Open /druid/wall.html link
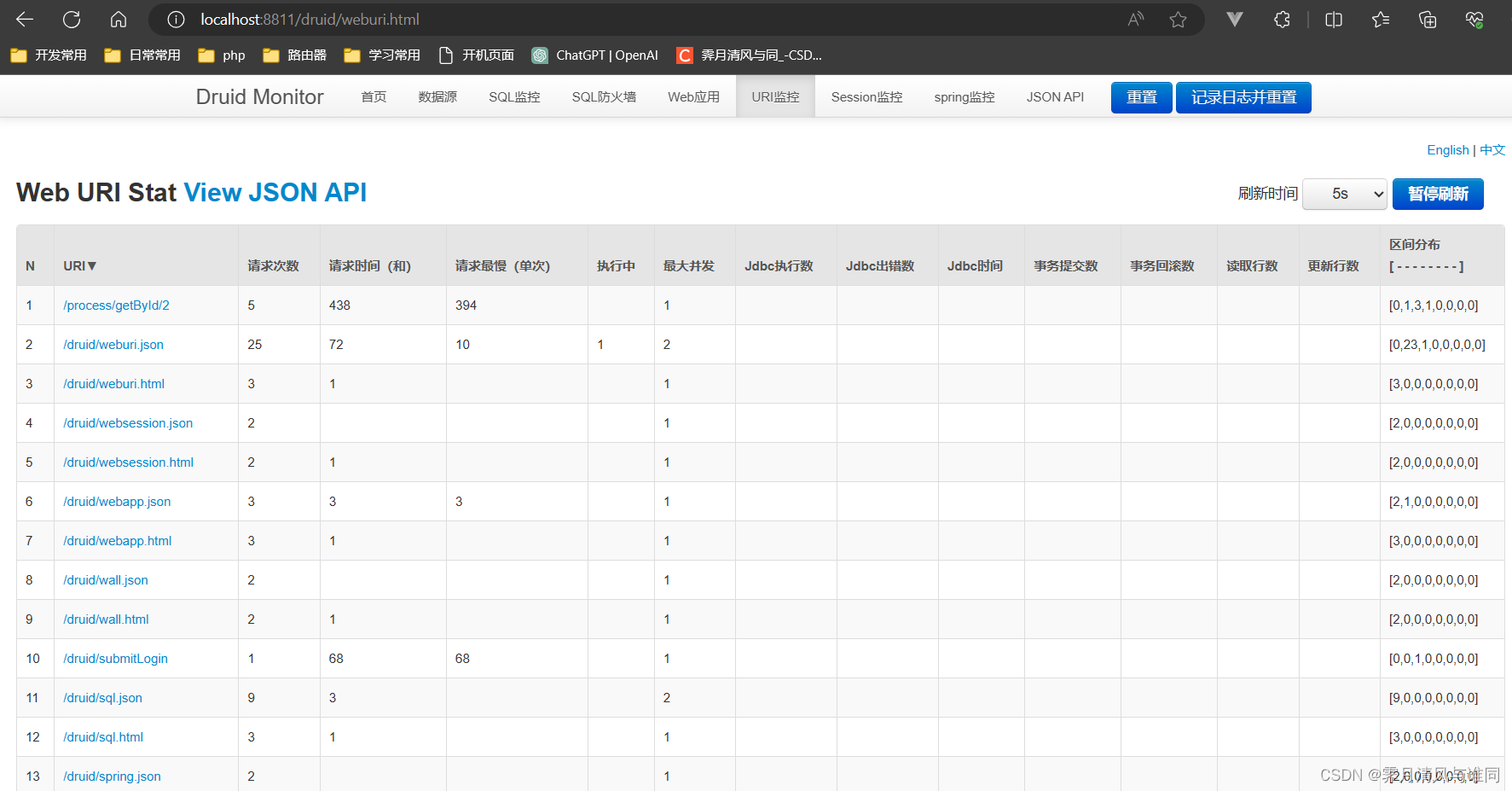This screenshot has height=791, width=1512. [x=106, y=619]
